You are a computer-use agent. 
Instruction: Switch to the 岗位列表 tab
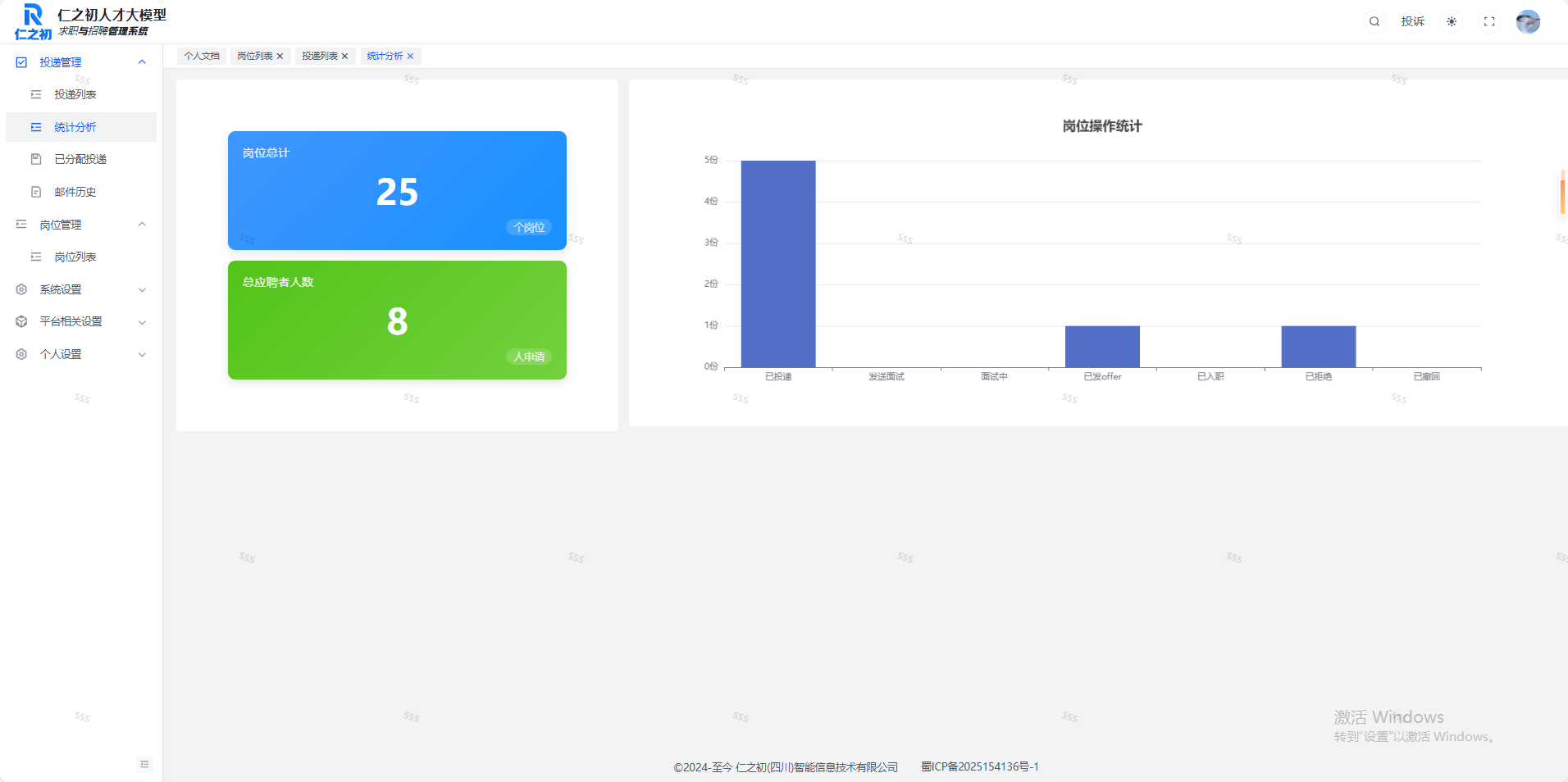point(255,56)
